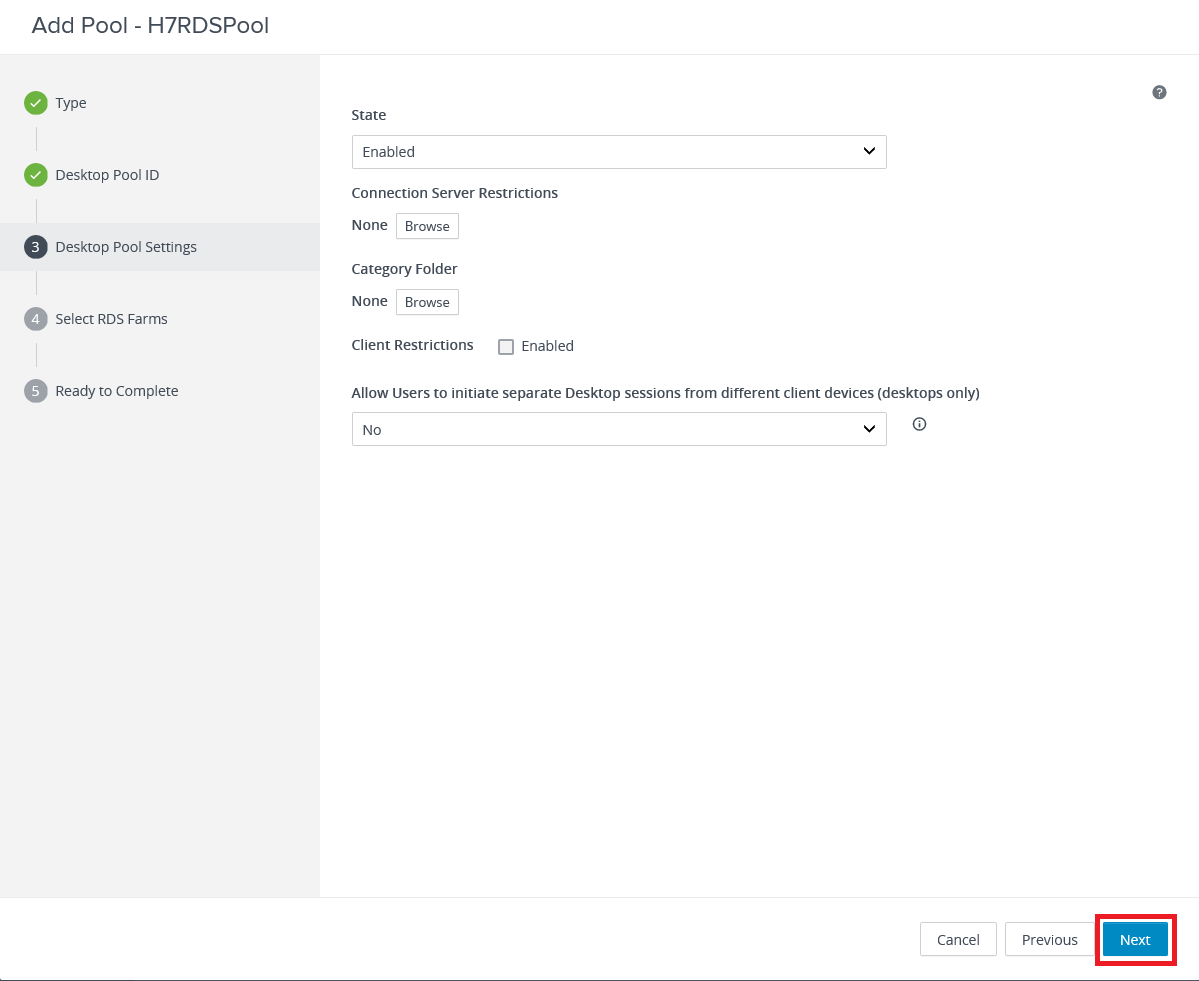Screen dimensions: 1199x981
Task: Cancel the Add Pool wizard
Action: [957, 940]
